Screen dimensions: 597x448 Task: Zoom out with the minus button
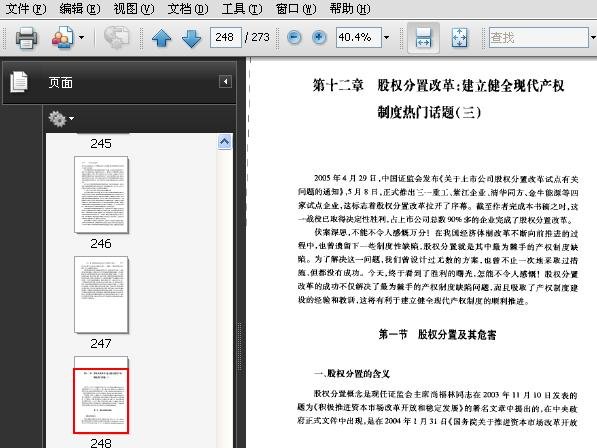[x=294, y=37]
